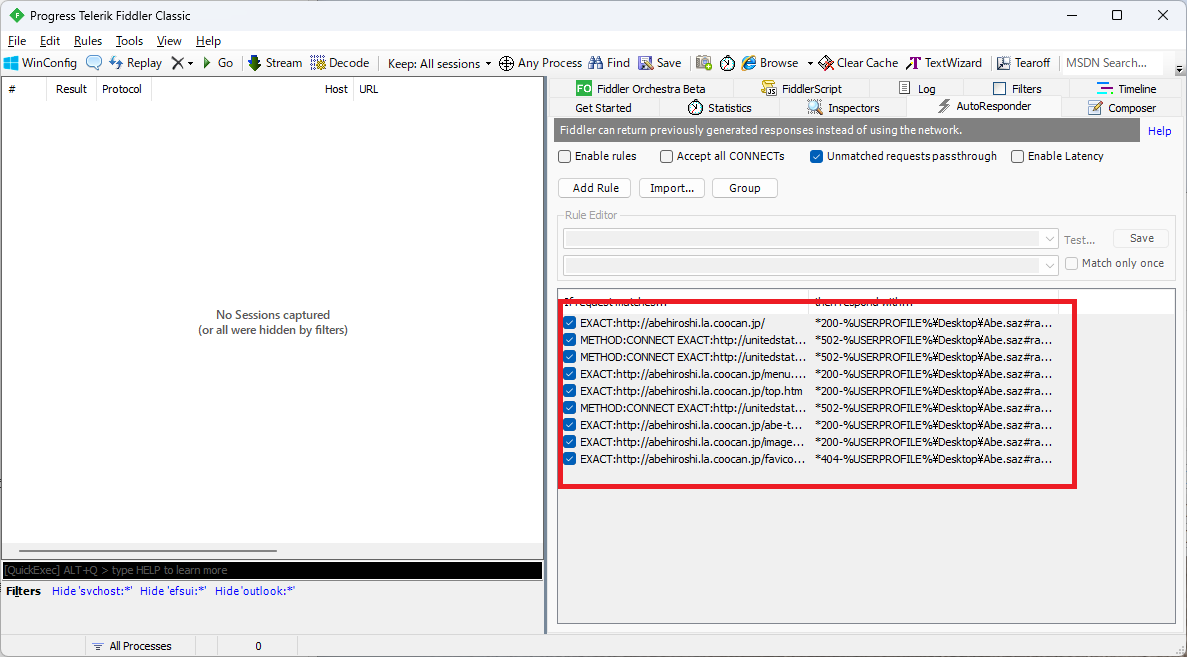Expand the rule match condition combo box

pos(1049,239)
